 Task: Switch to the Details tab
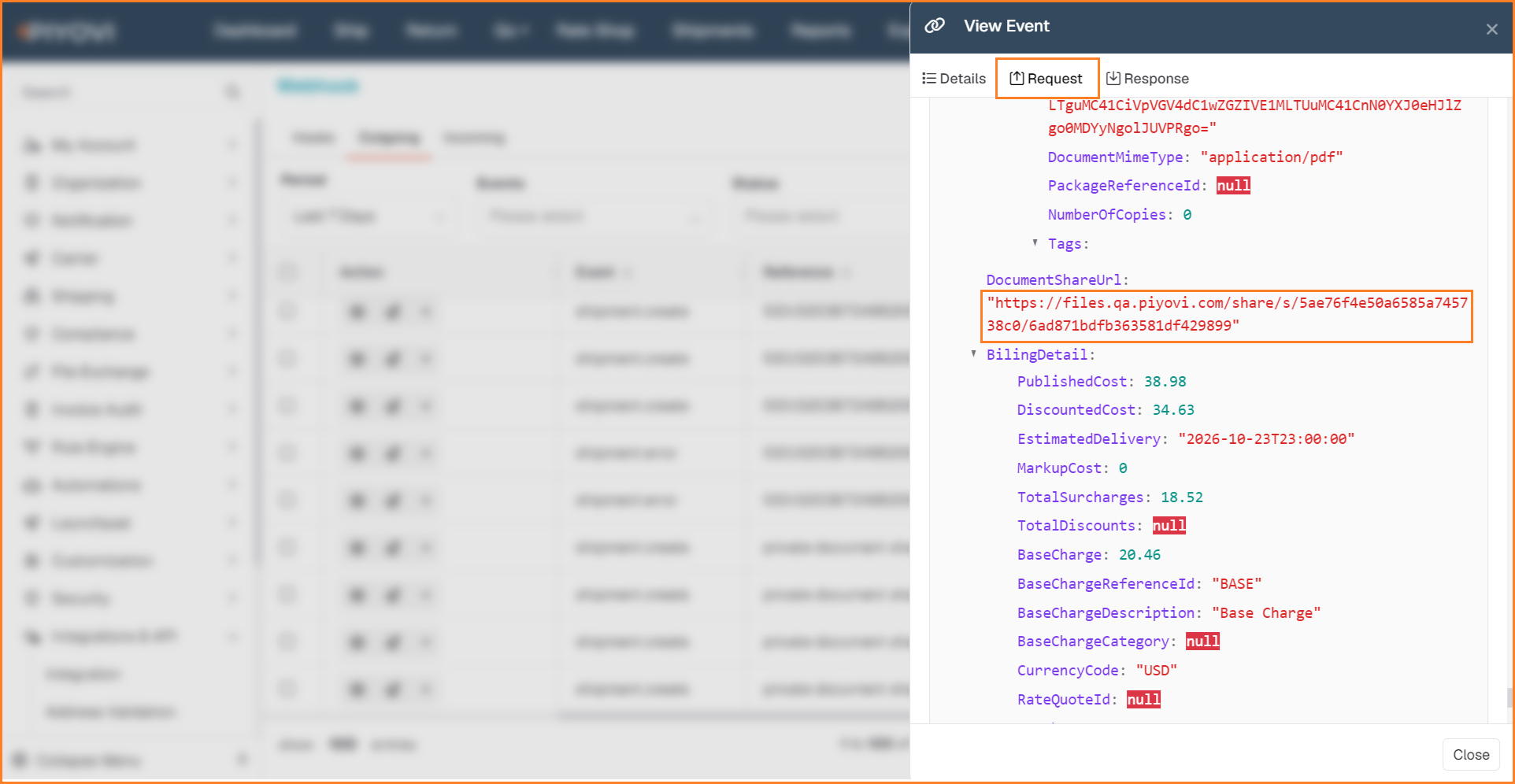pos(954,79)
